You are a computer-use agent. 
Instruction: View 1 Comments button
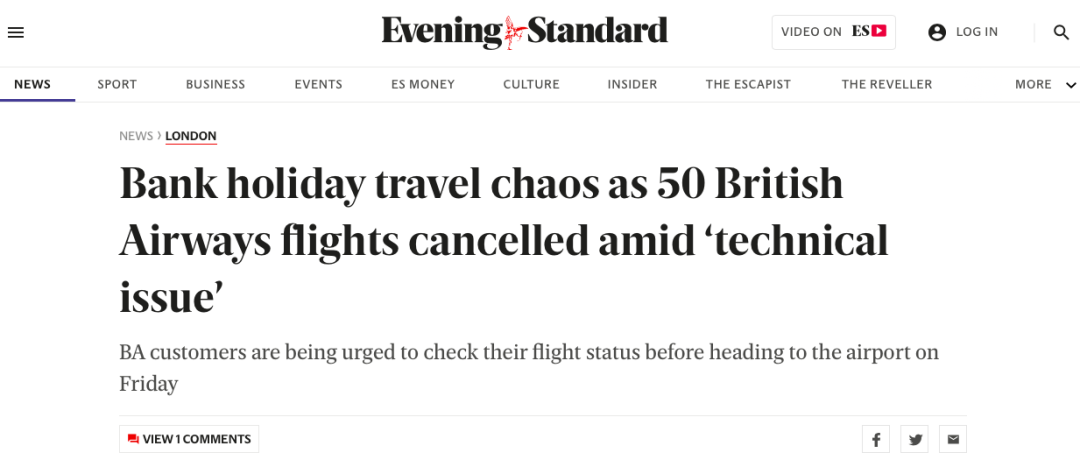189,439
